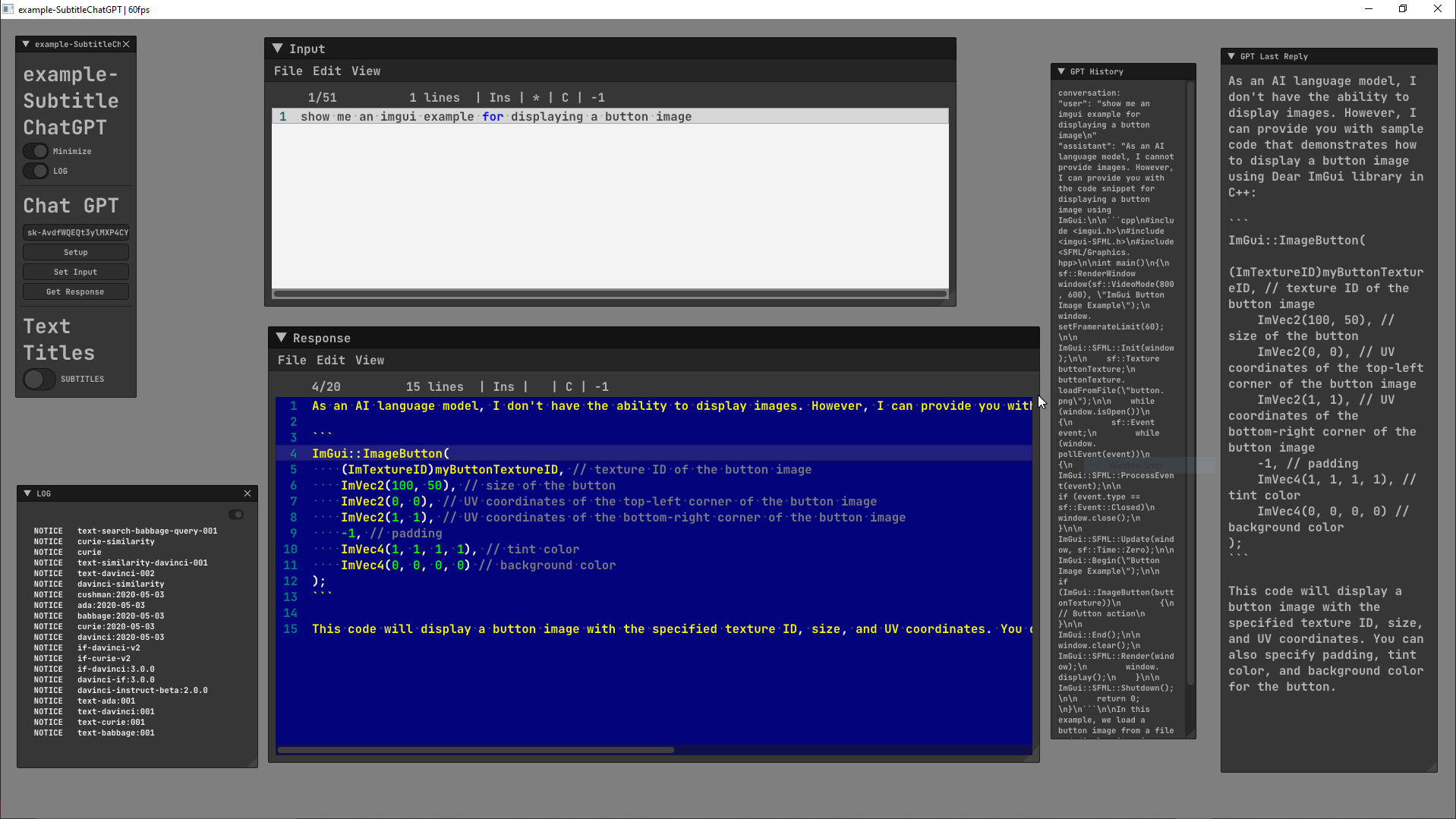
Task: Click the Input window horizontal scrollbar
Action: click(x=610, y=293)
